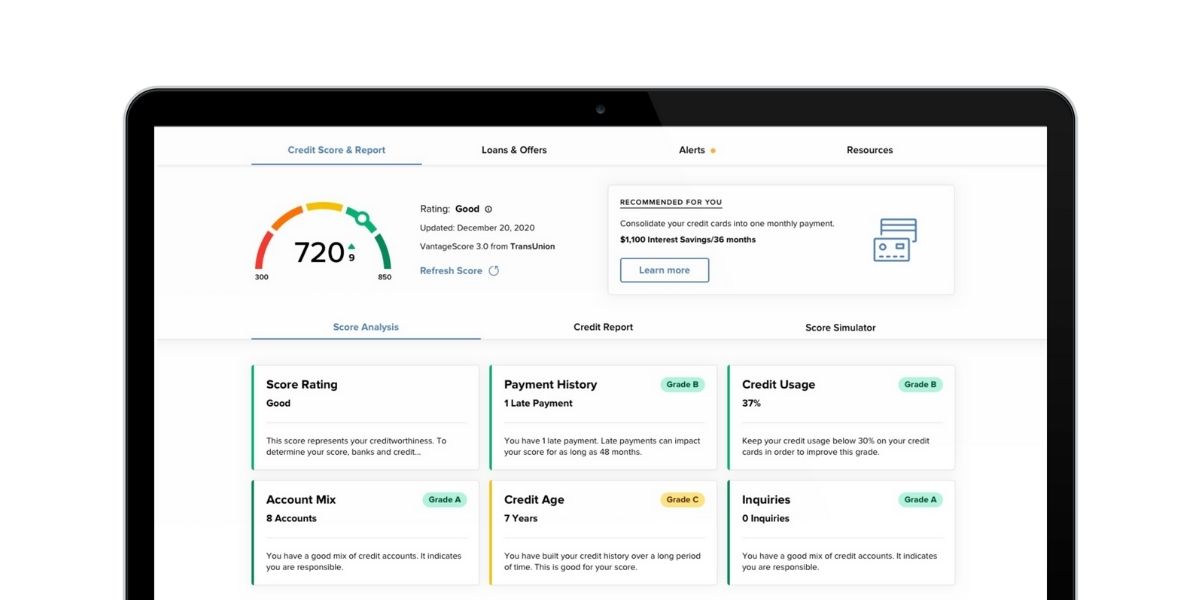Click the Grade C badge on Credit Age
This screenshot has width=1200, height=600.
[x=682, y=499]
